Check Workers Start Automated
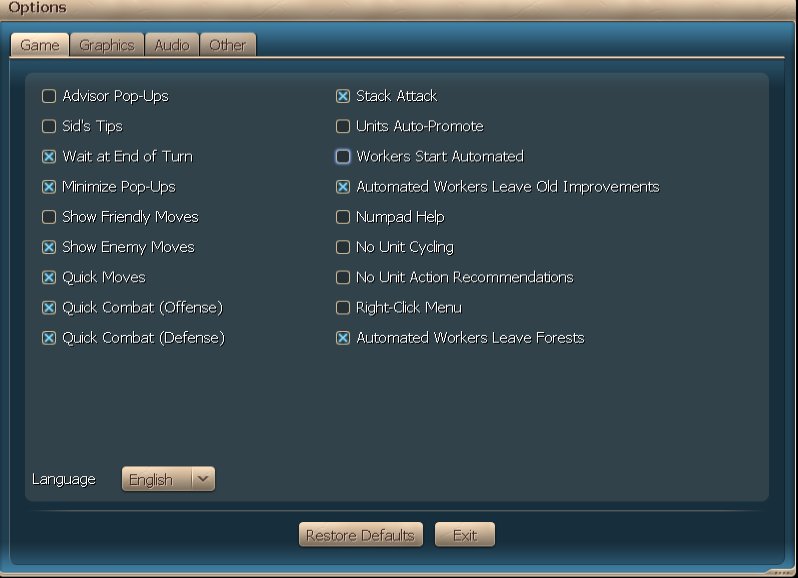 343,157
